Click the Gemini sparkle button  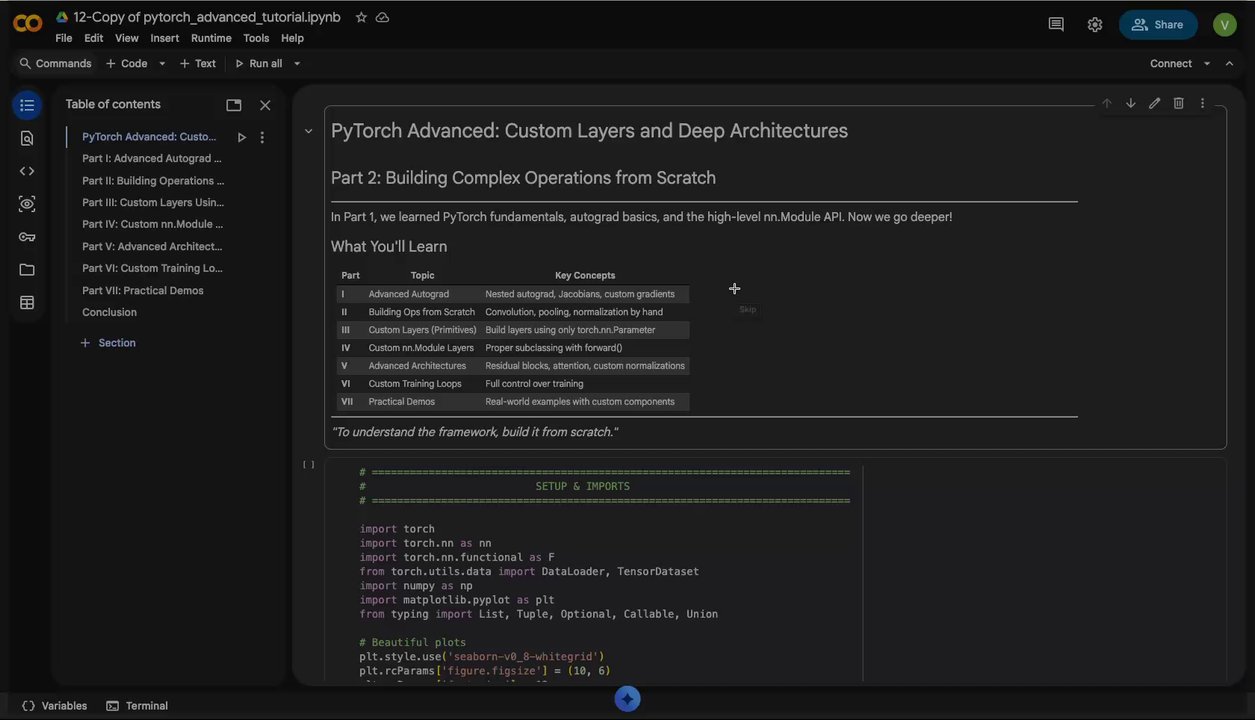(x=627, y=698)
